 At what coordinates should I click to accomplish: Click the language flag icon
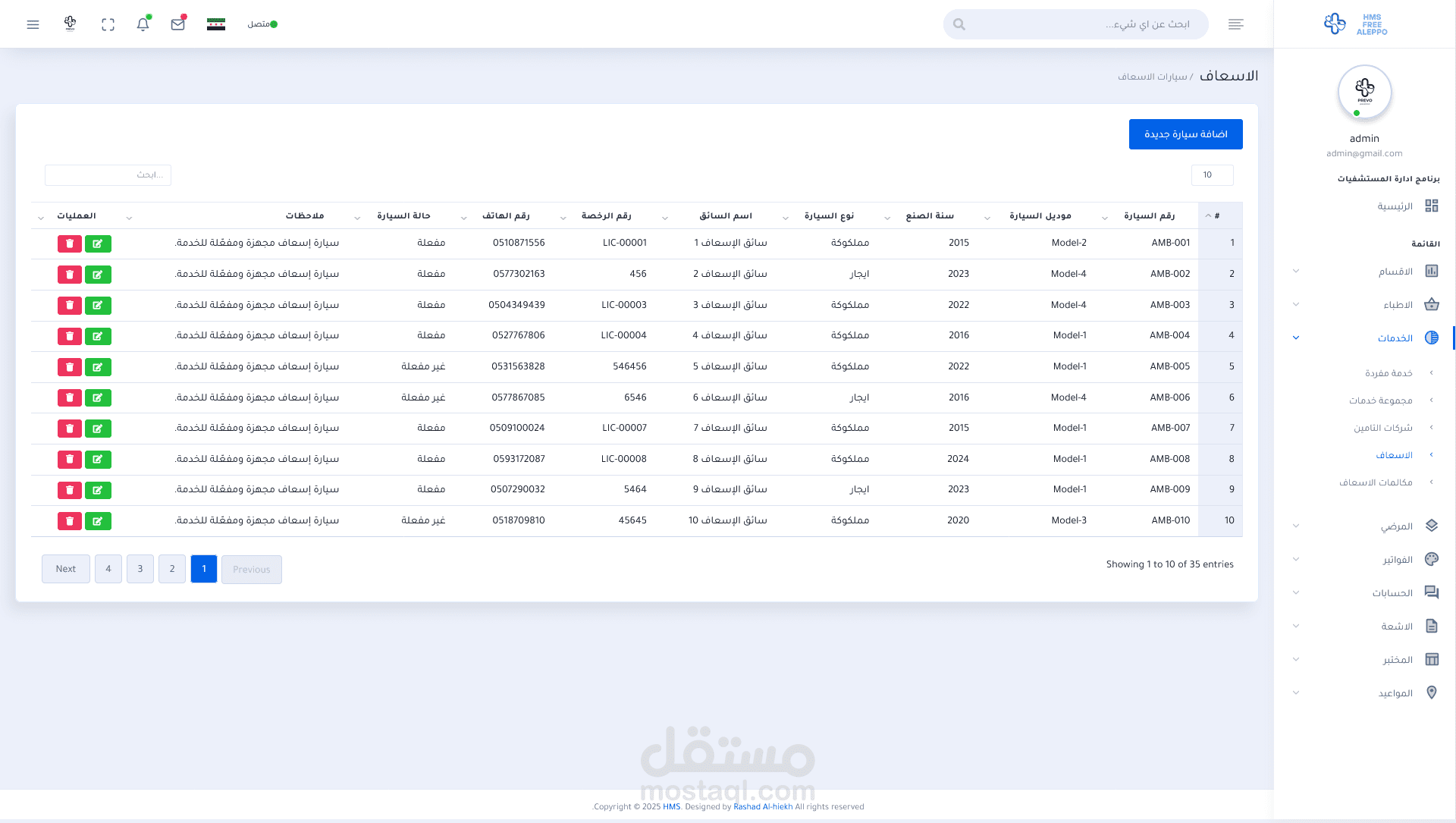pos(216,24)
